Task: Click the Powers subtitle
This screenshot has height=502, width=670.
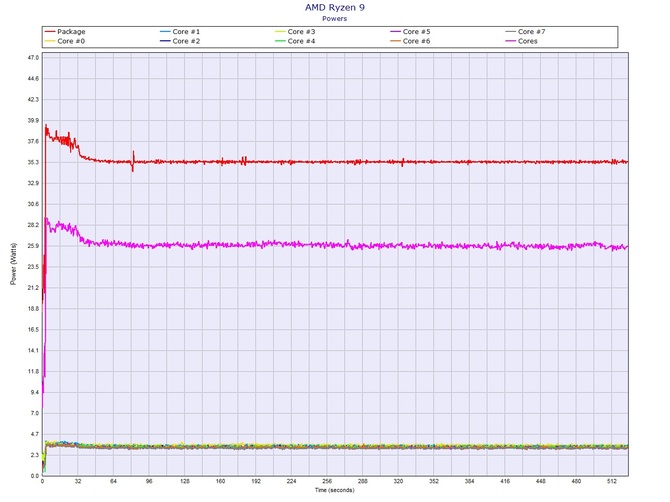Action: tap(335, 18)
